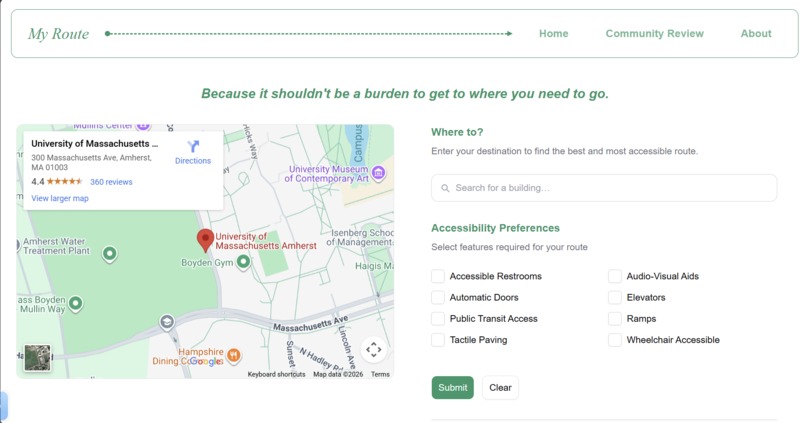Click the Directions link text

pos(193,161)
